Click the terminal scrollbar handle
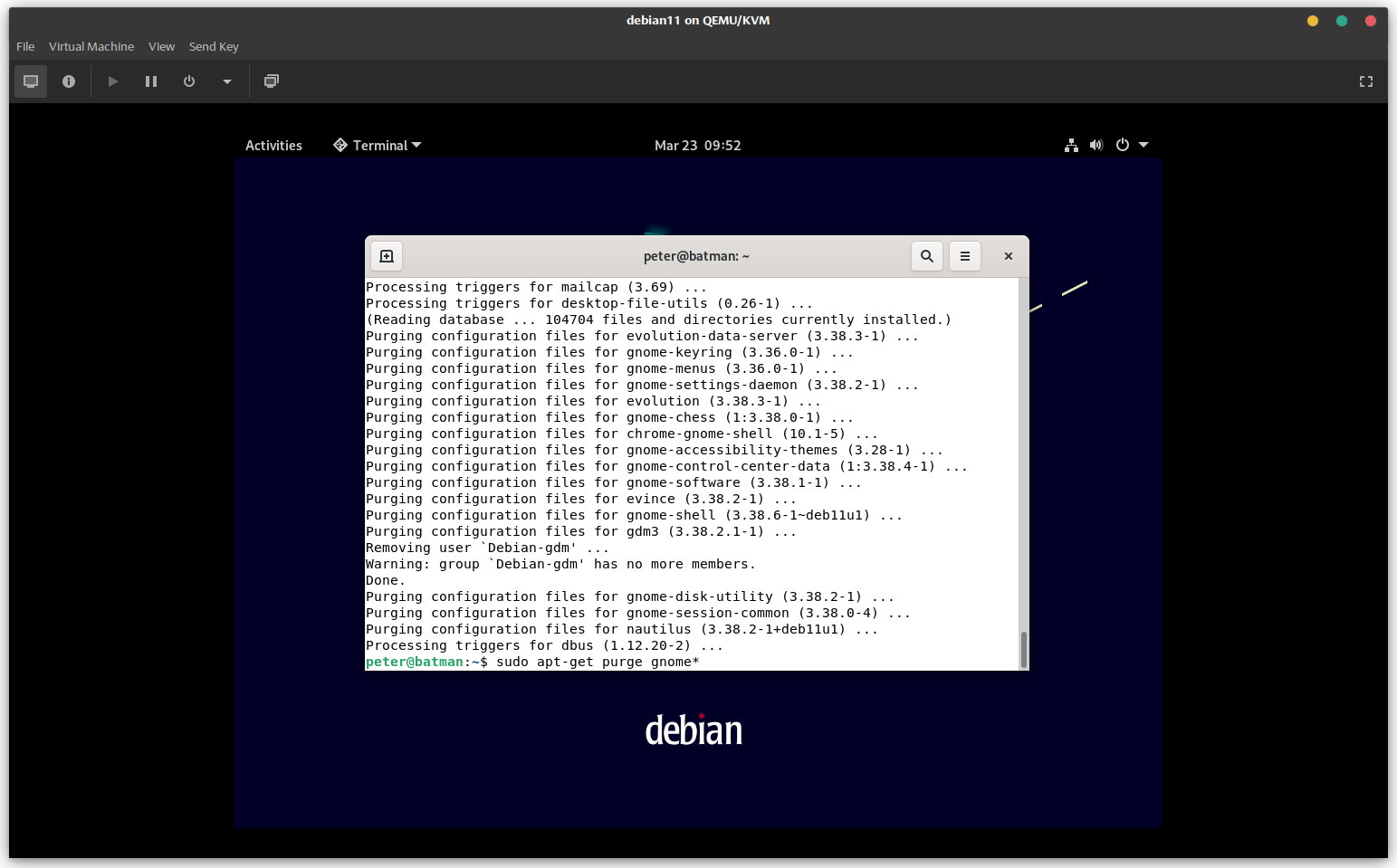1397x868 pixels. click(1024, 649)
